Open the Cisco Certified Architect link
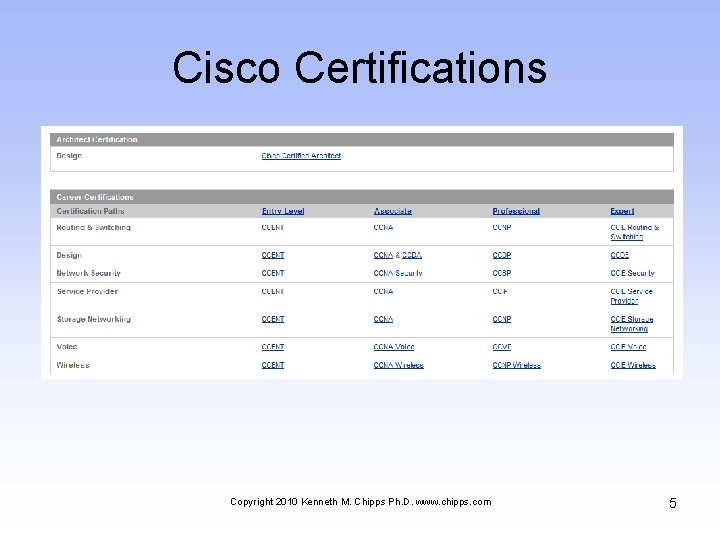The width and height of the screenshot is (720, 540). click(301, 156)
